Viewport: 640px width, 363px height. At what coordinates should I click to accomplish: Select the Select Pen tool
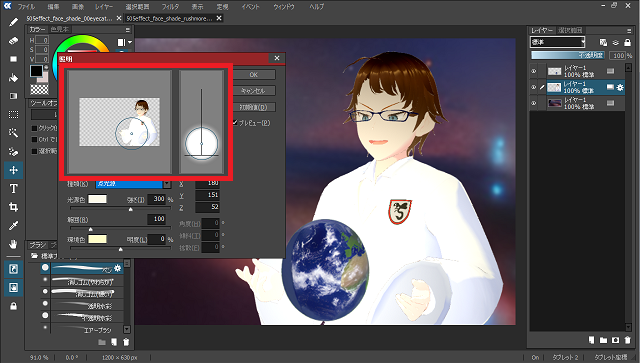(x=13, y=151)
